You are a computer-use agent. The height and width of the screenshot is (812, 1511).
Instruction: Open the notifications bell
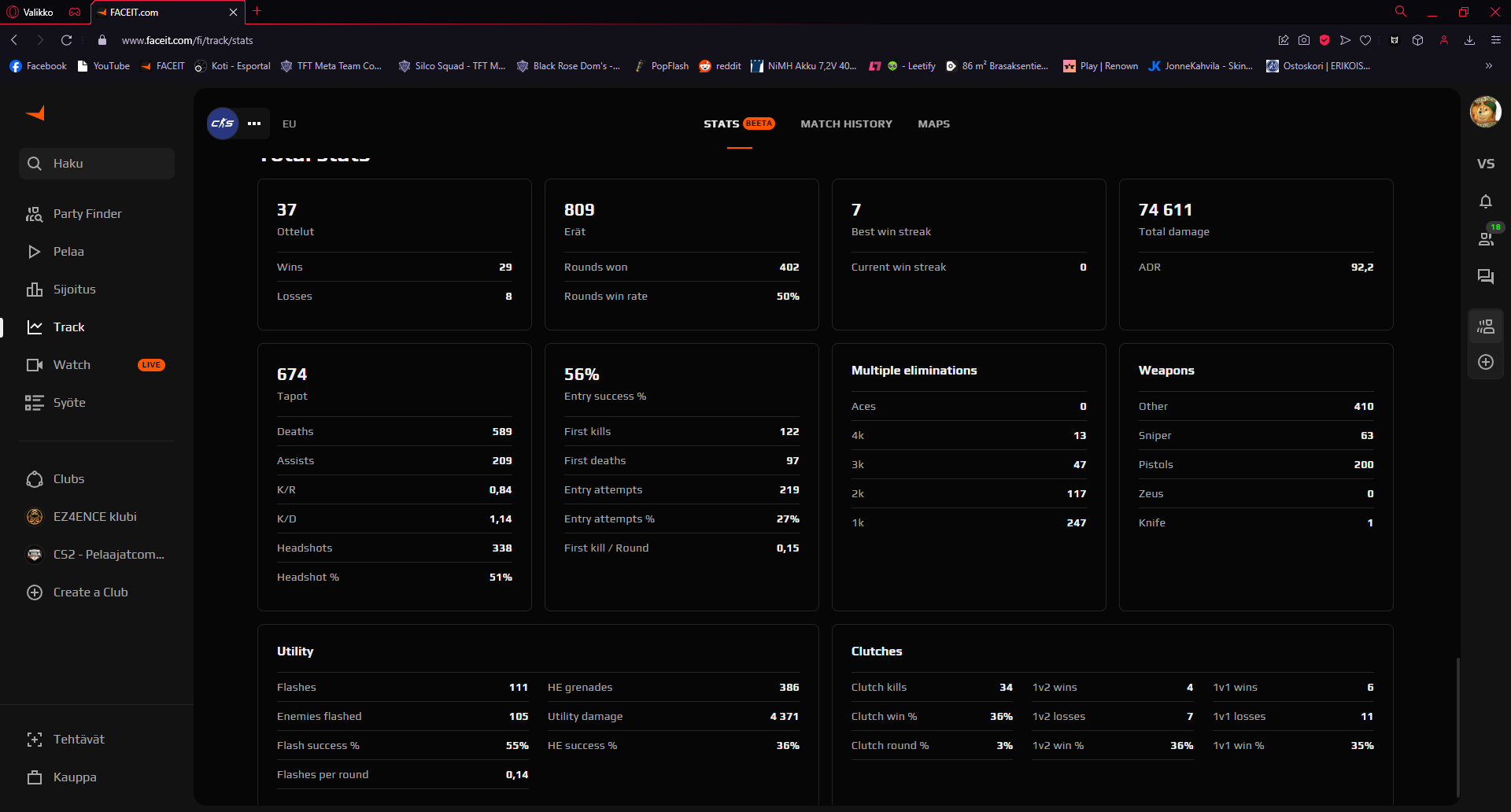[x=1485, y=201]
